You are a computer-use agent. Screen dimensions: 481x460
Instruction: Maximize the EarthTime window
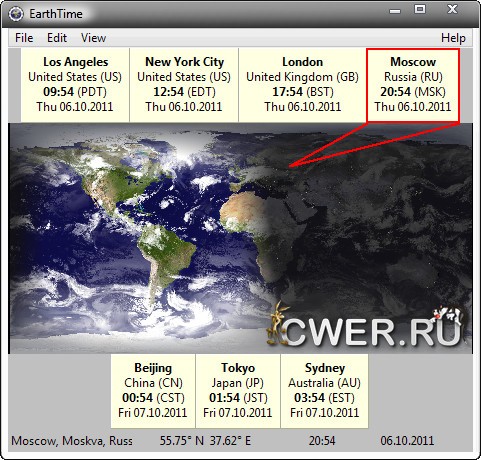coord(420,10)
